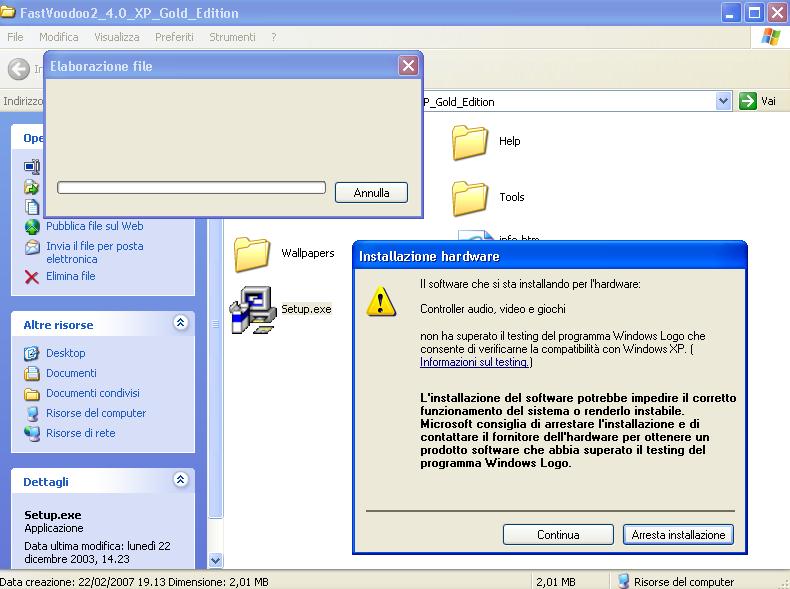The width and height of the screenshot is (790, 589).
Task: Open the Modifica menu
Action: click(58, 37)
